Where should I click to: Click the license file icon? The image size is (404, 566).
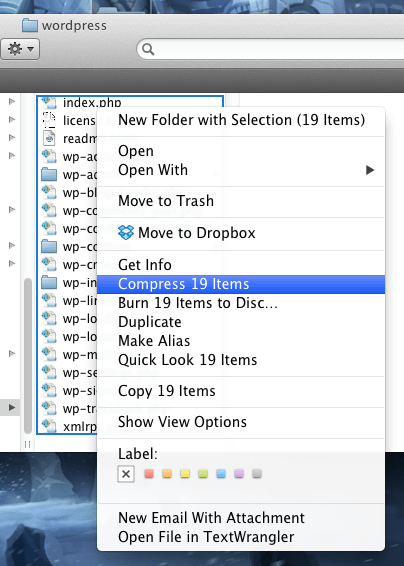[x=49, y=120]
